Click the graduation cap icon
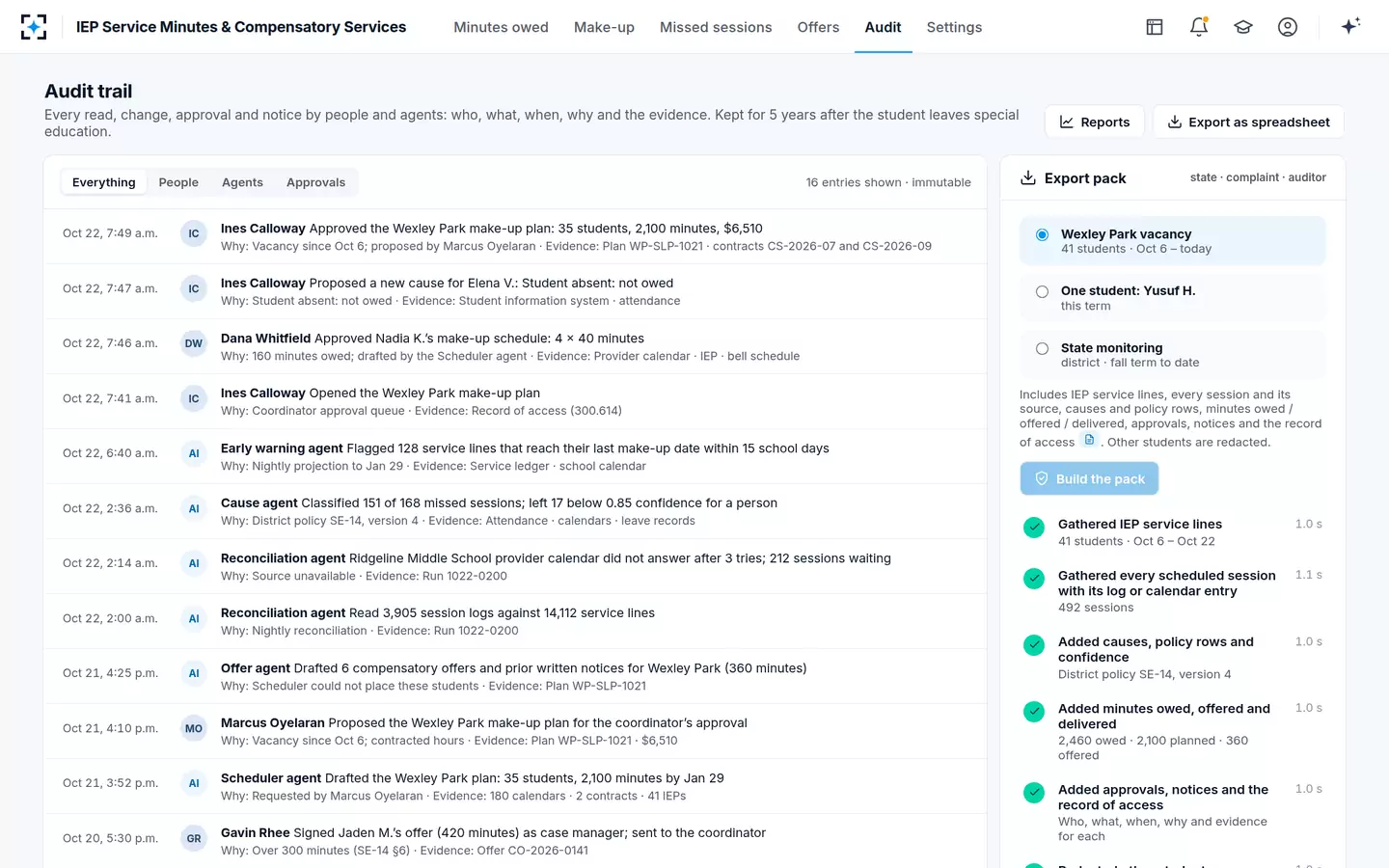The height and width of the screenshot is (868, 1389). [1243, 27]
